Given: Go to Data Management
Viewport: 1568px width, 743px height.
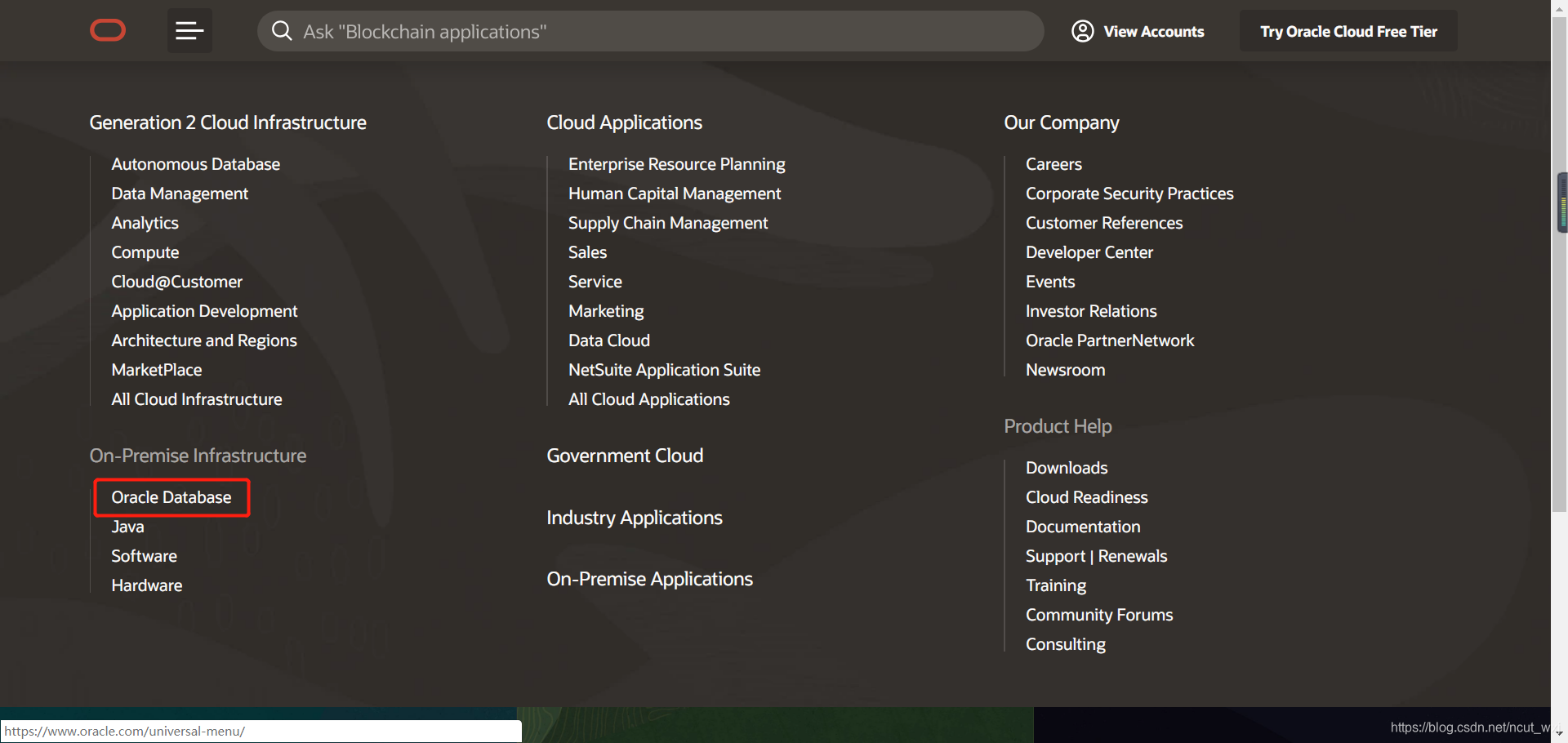Looking at the screenshot, I should point(180,194).
